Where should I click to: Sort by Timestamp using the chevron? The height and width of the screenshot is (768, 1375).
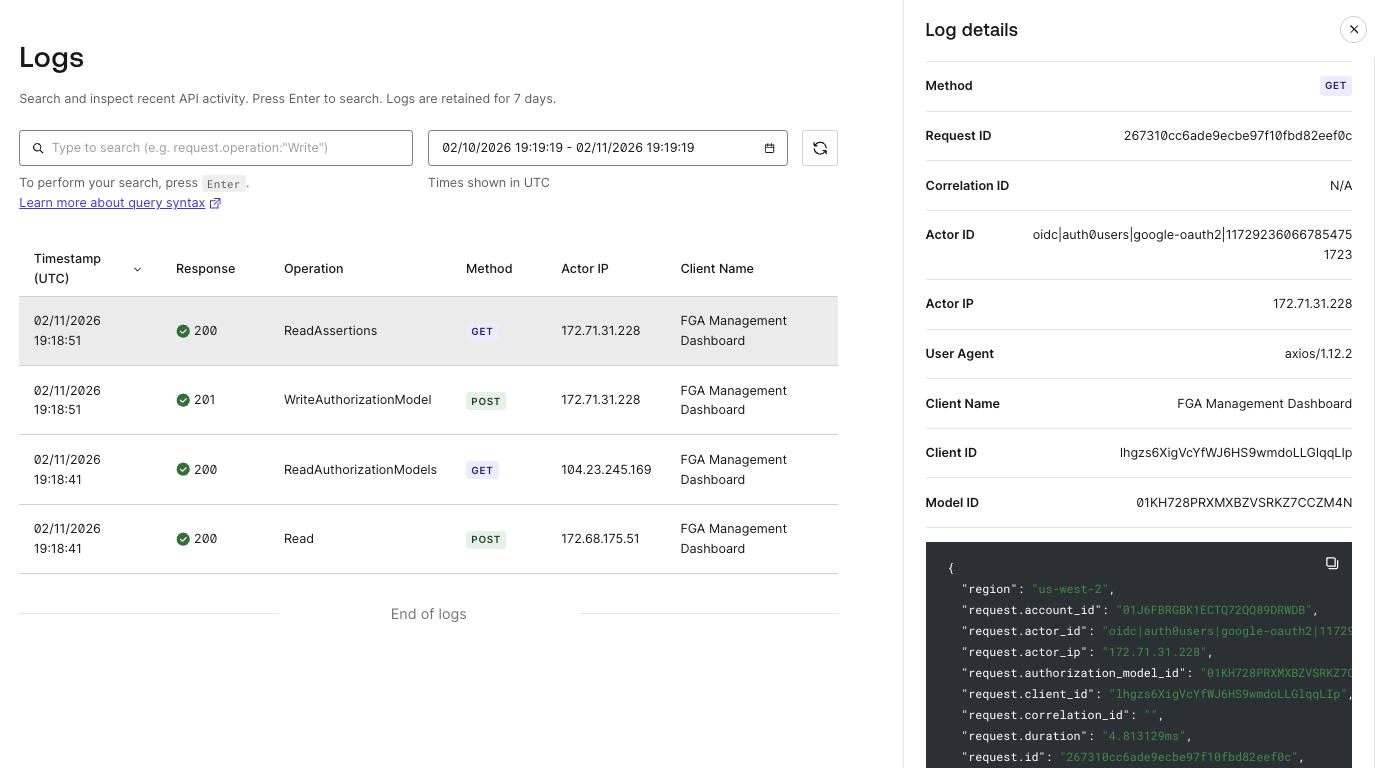point(138,269)
